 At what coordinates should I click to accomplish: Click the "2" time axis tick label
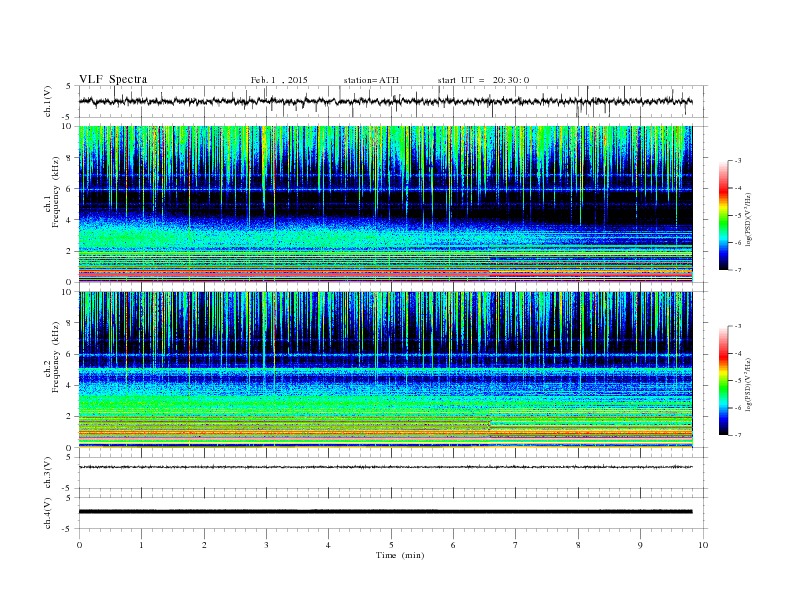tap(205, 545)
